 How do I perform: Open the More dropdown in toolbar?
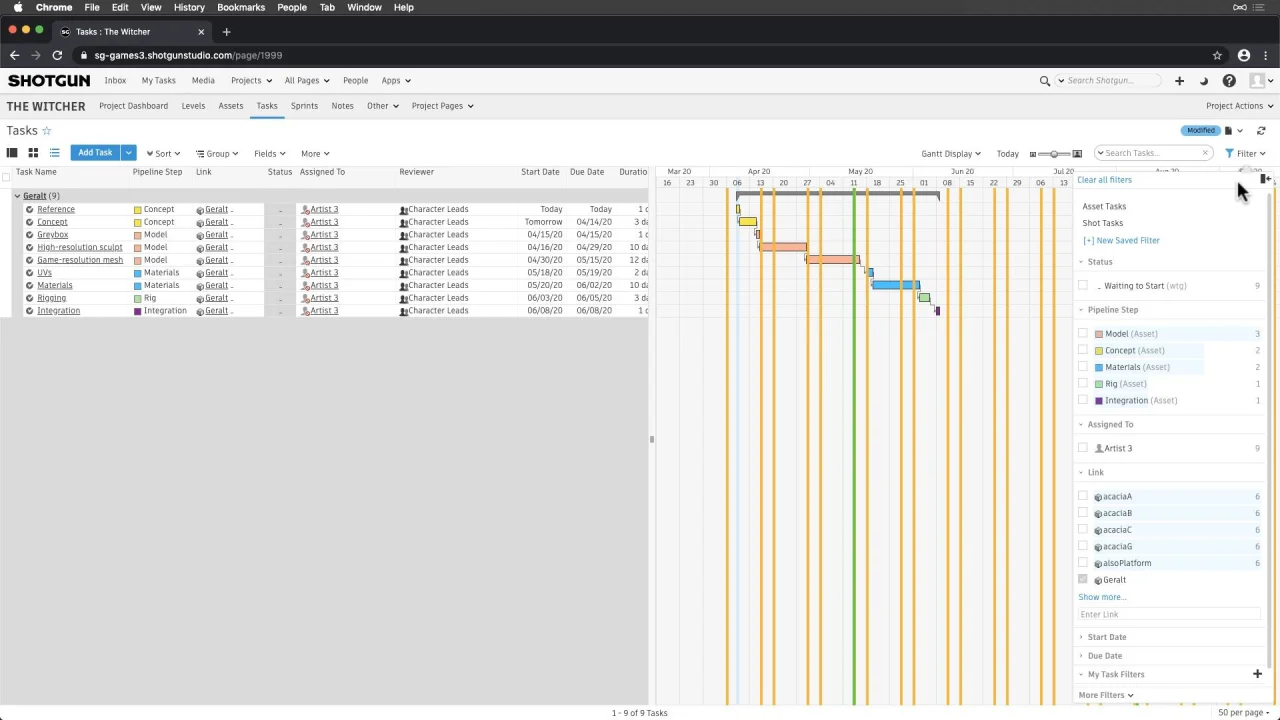pyautogui.click(x=315, y=154)
